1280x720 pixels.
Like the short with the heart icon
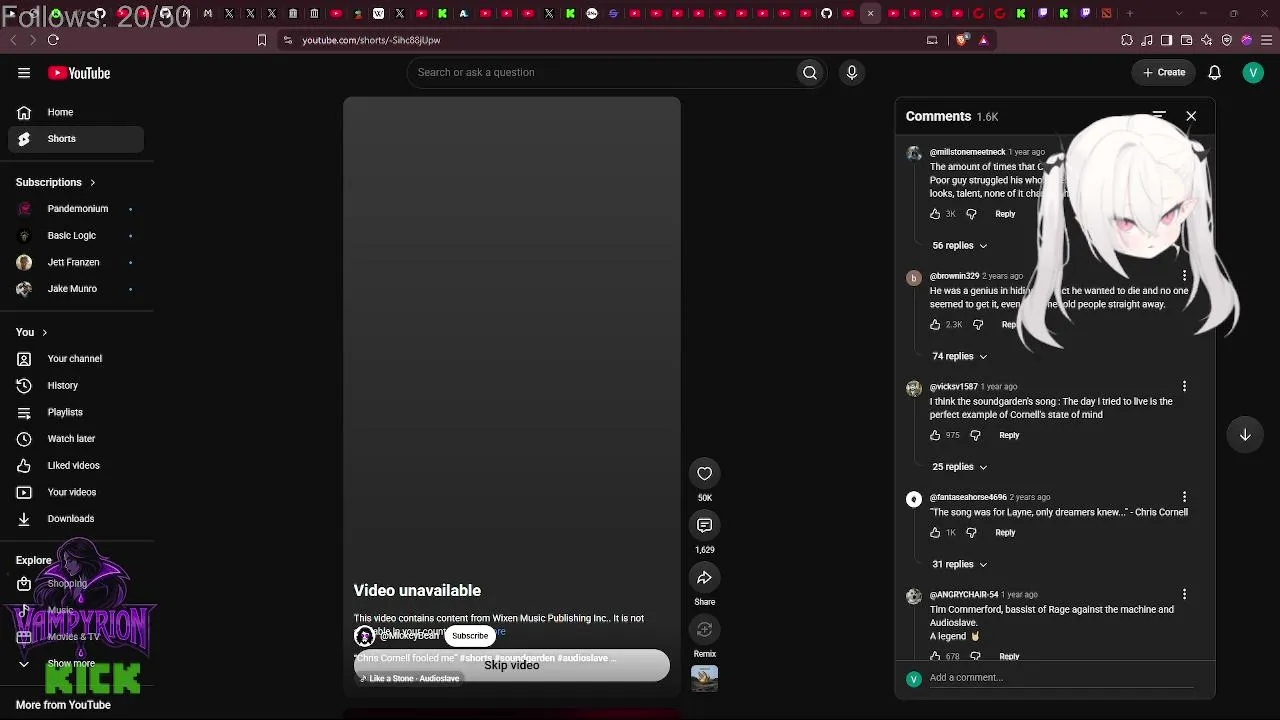click(705, 474)
